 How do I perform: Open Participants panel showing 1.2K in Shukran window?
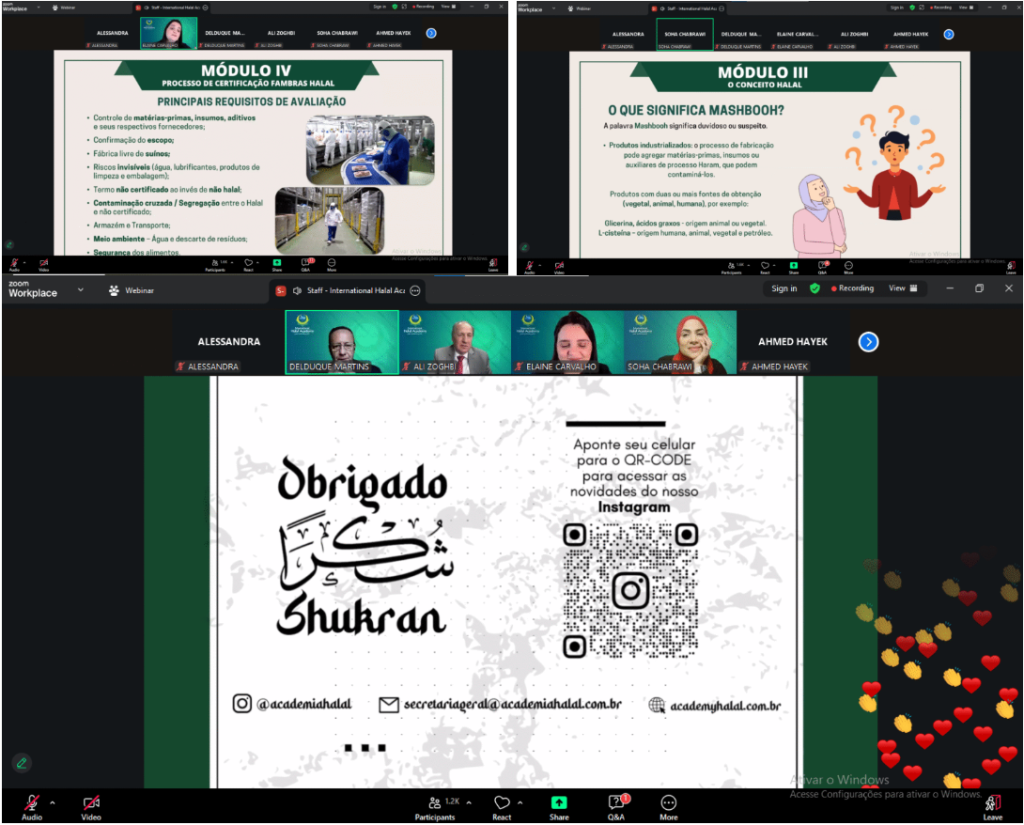[x=435, y=807]
